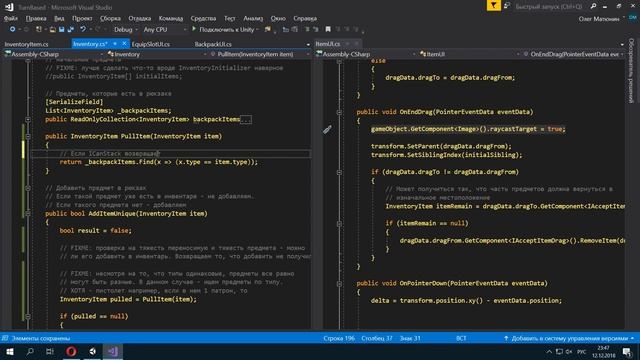Viewport: 640px width, 360px height.
Task: Click the pin icon on Inventory.cs tab
Action: pos(116,44)
